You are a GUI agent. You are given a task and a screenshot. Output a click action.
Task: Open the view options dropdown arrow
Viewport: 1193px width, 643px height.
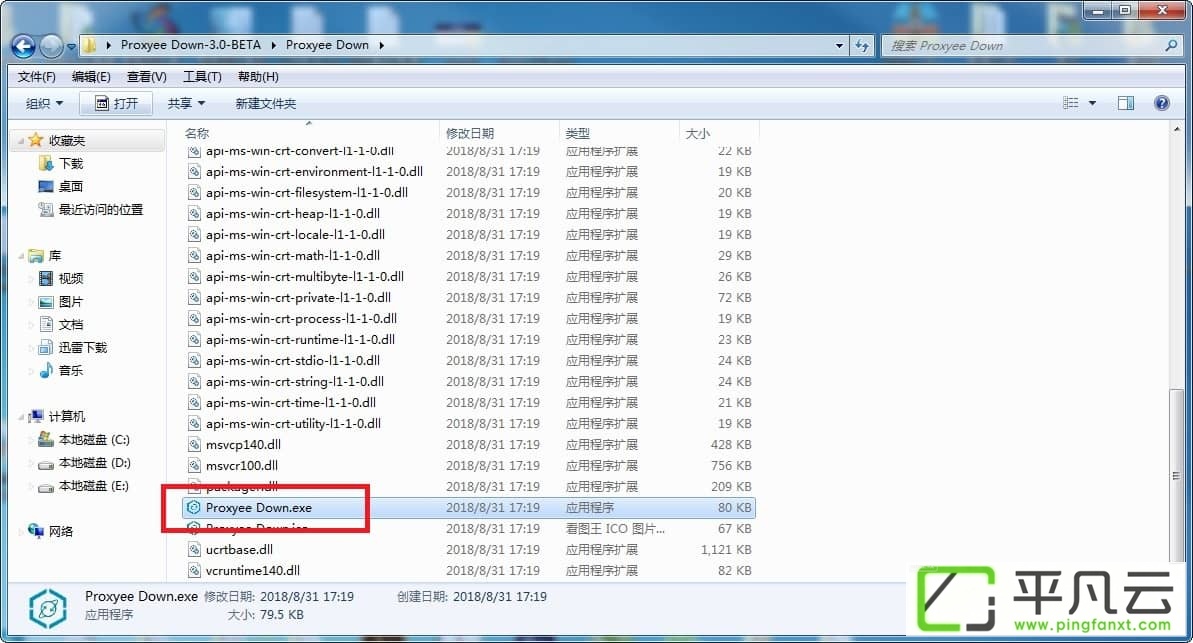[x=1093, y=103]
